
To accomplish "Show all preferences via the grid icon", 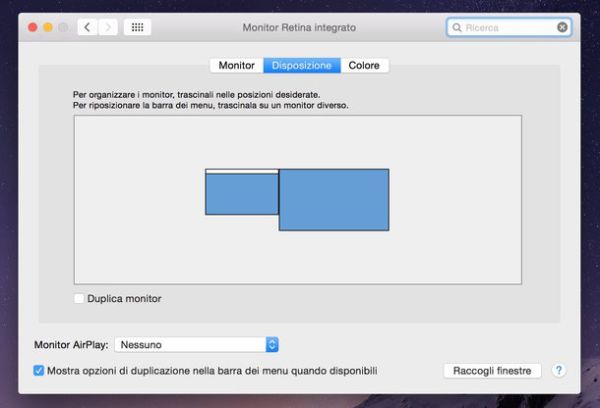I will [x=137, y=27].
